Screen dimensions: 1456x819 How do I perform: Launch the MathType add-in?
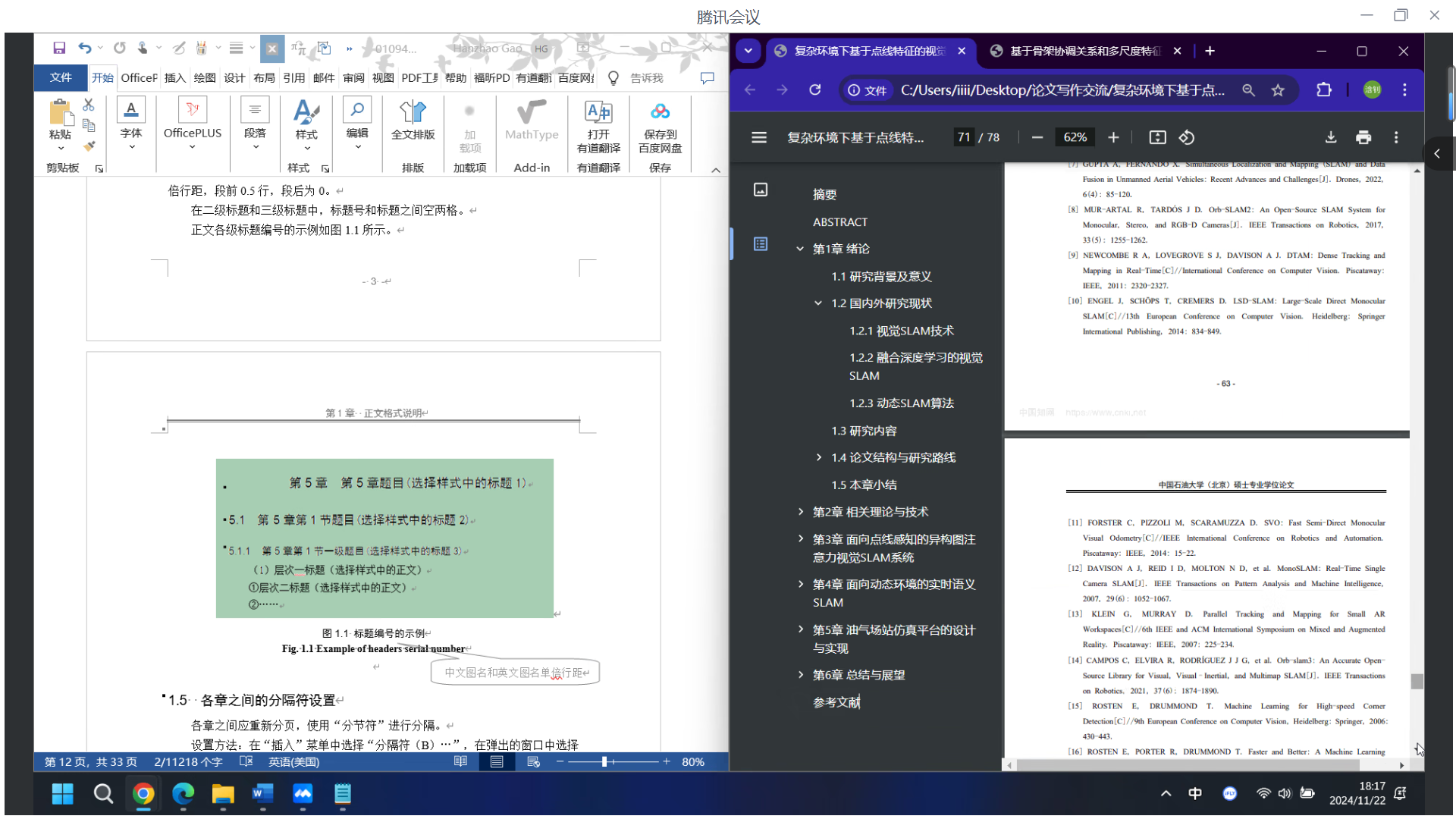[x=531, y=125]
